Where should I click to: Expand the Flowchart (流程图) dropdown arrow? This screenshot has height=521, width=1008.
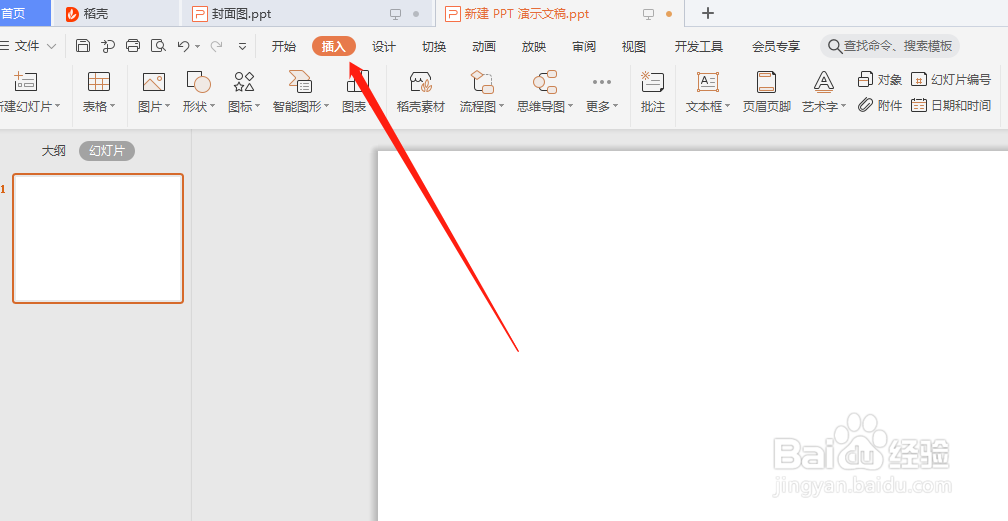click(x=501, y=106)
